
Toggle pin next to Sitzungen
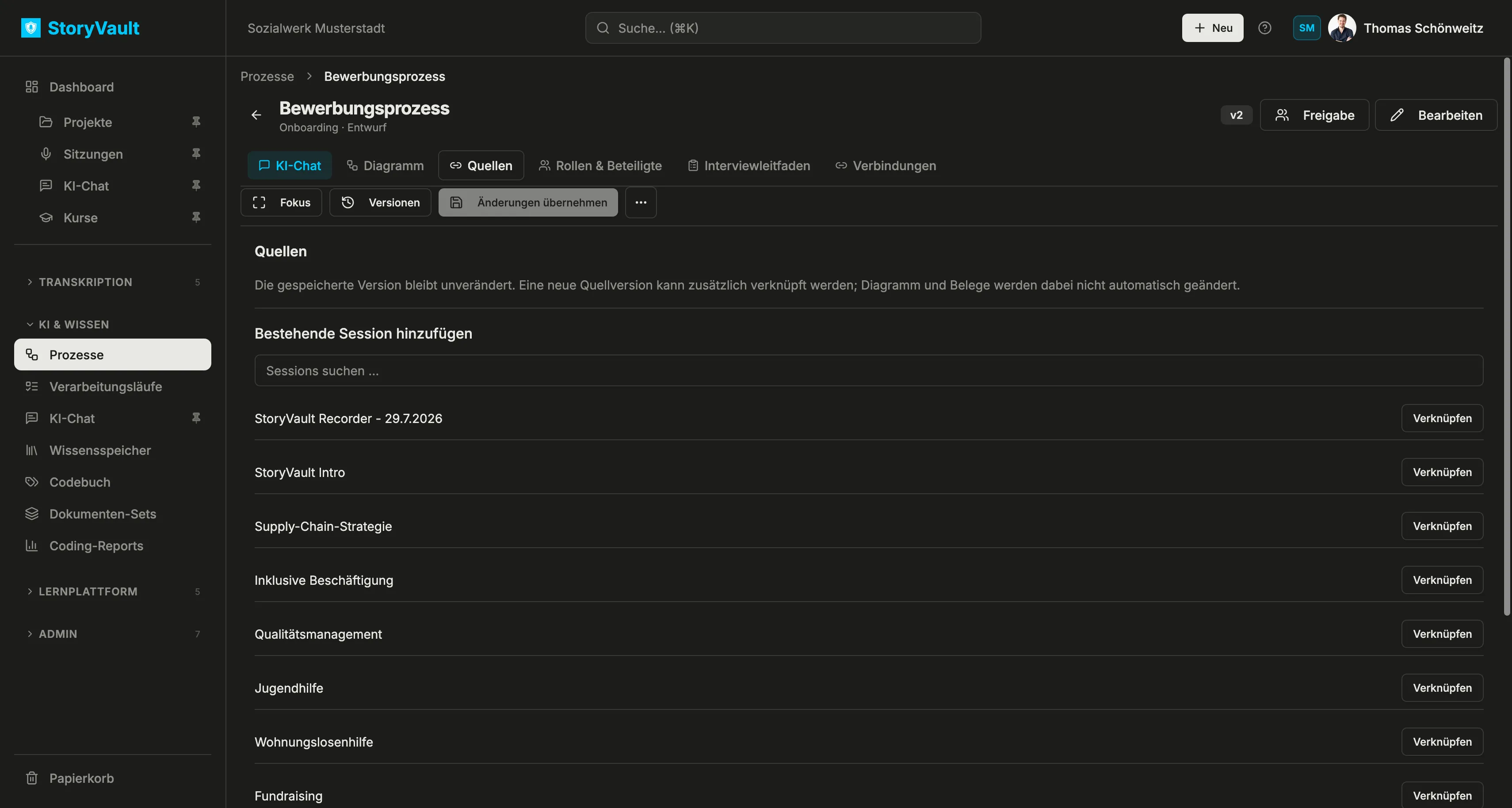(196, 153)
